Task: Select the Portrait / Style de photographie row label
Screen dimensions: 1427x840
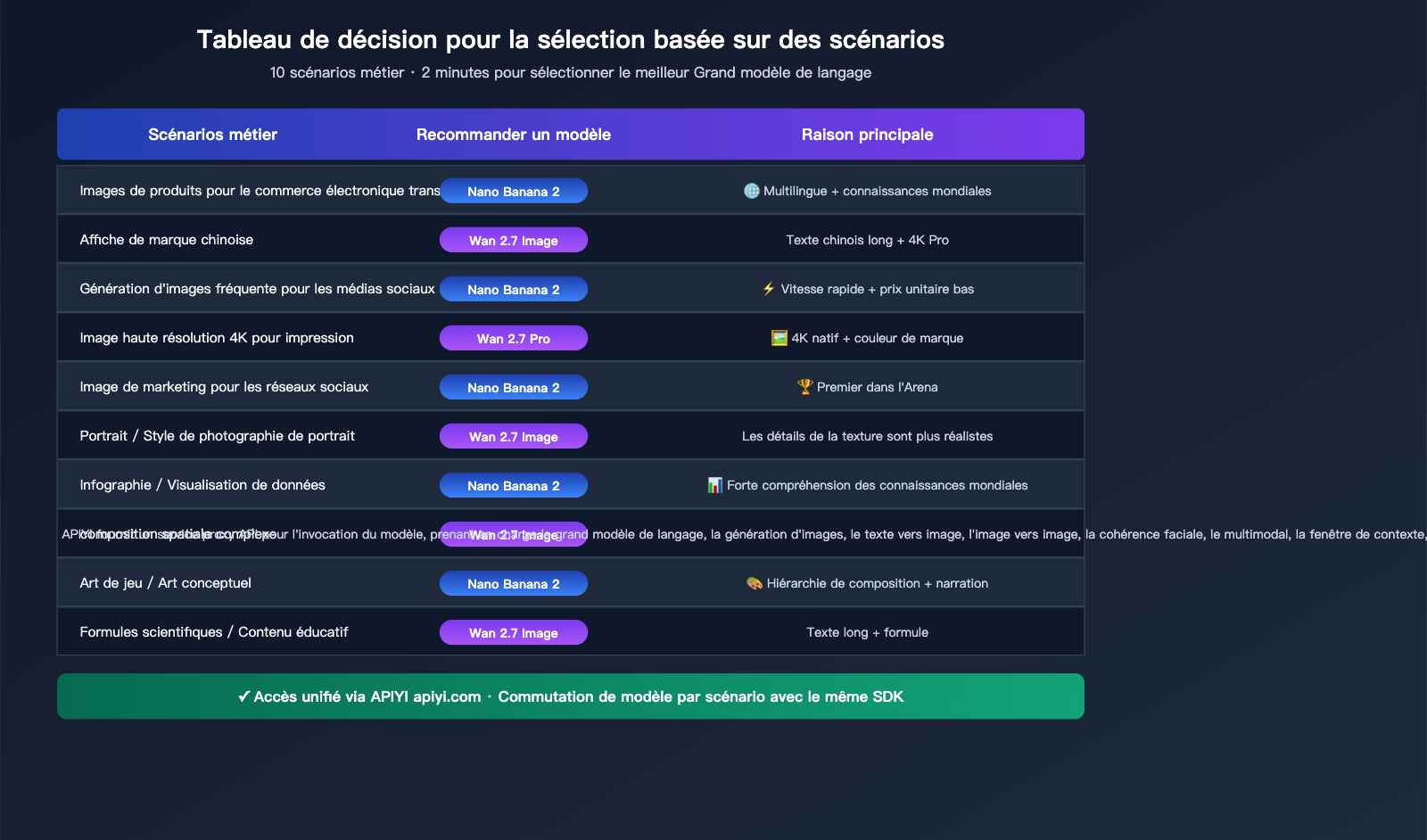Action: [x=217, y=436]
